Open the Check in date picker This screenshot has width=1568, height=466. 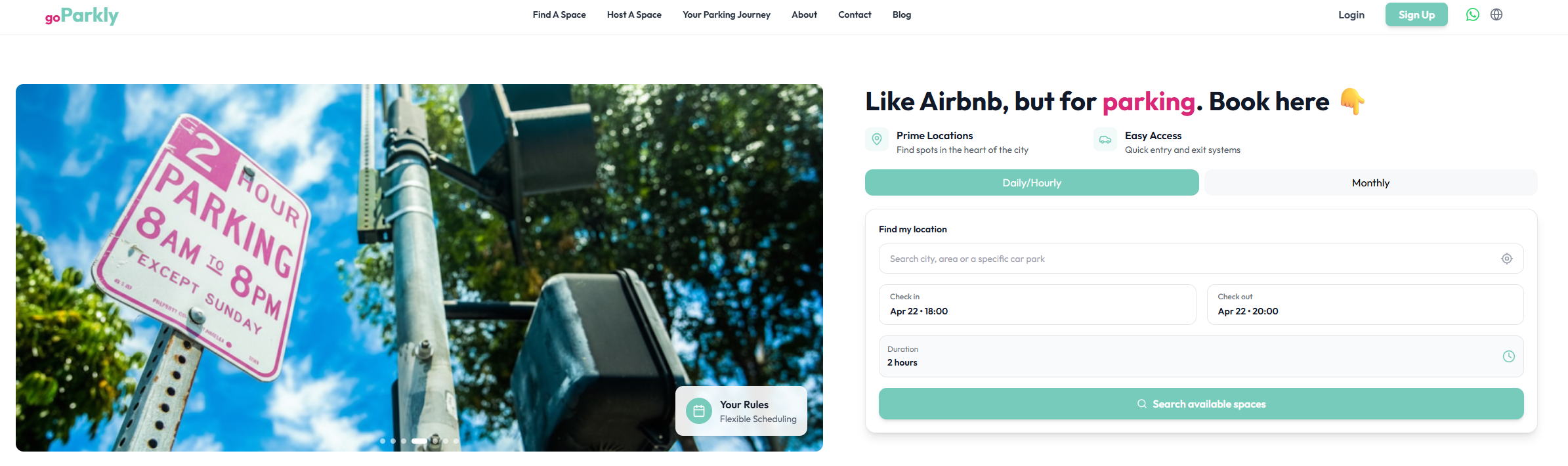(1037, 305)
